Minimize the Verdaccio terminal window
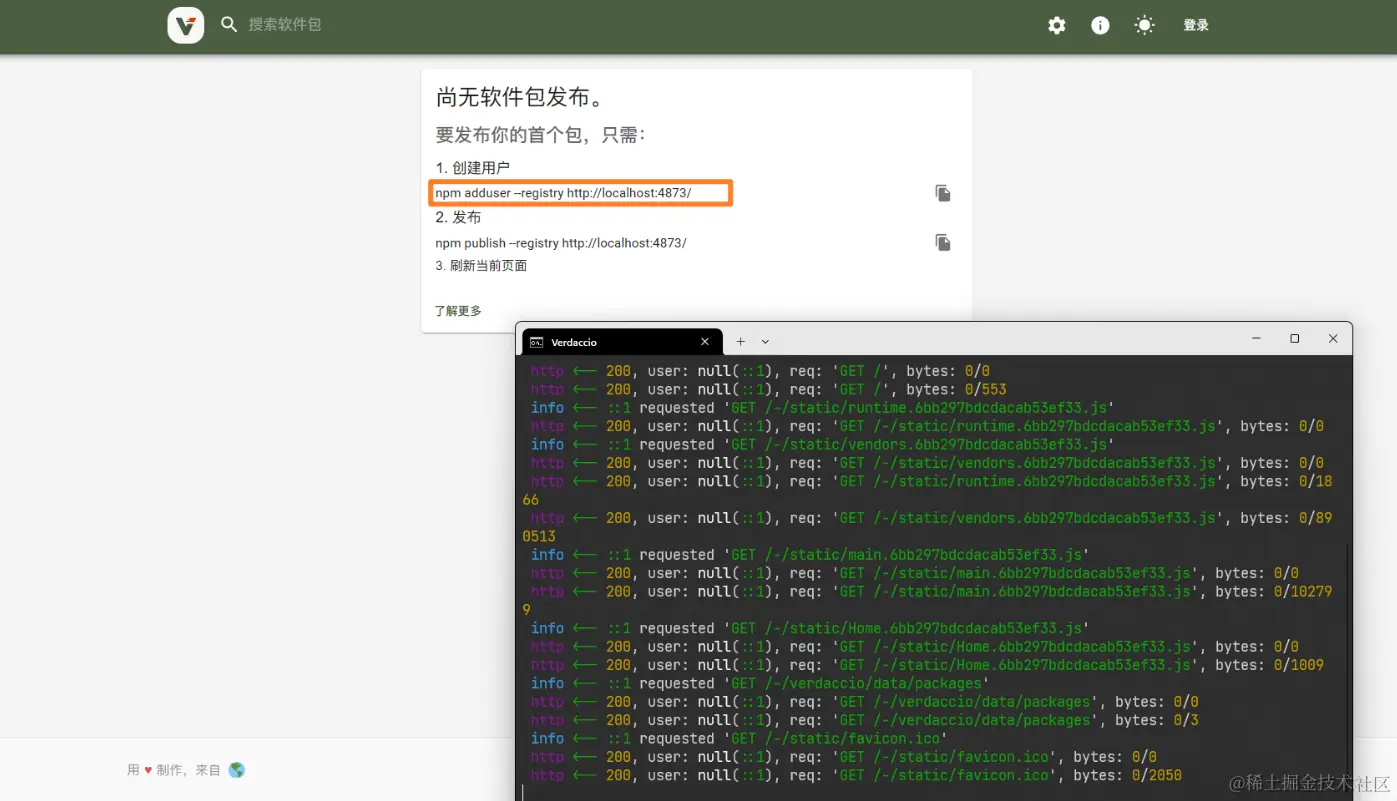1397x801 pixels. coord(1257,339)
